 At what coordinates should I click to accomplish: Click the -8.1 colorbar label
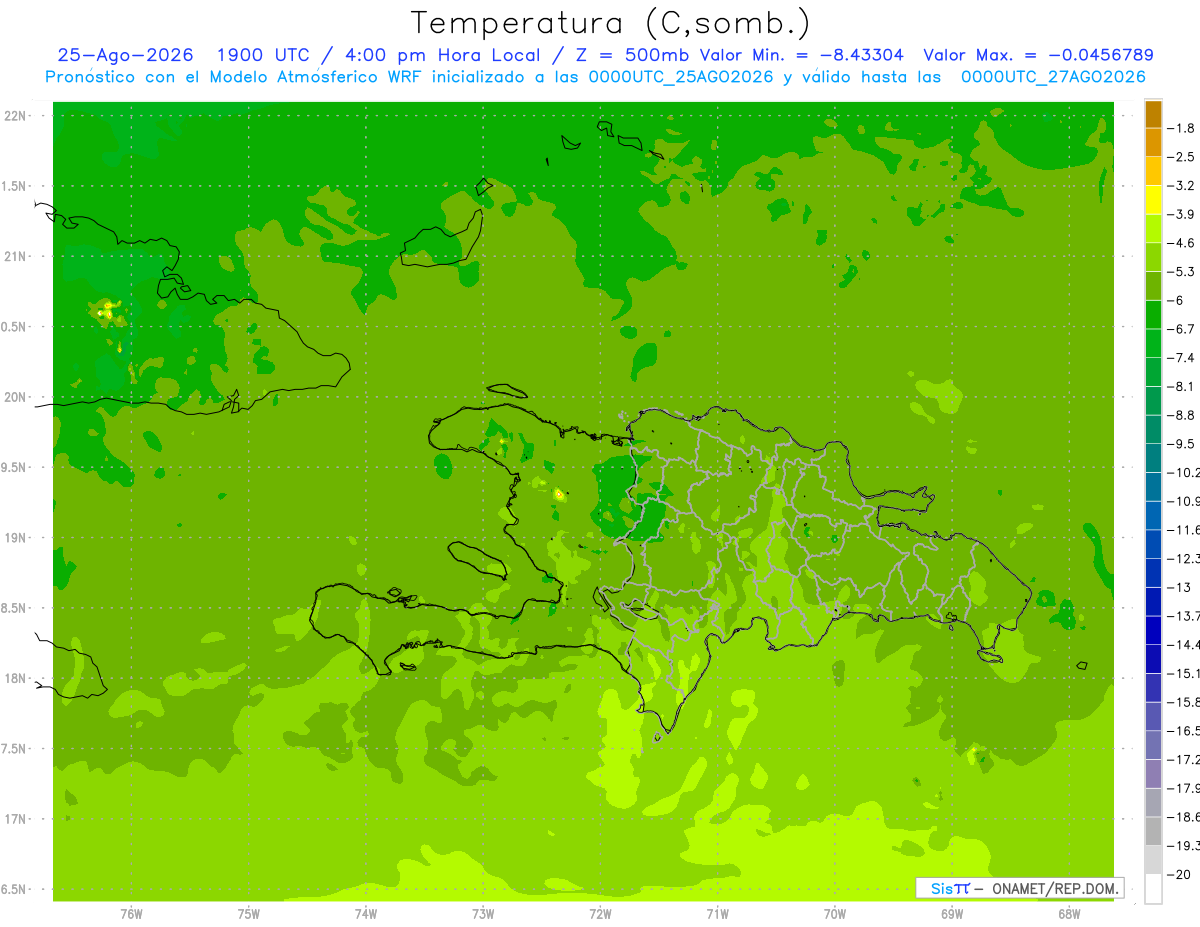click(x=1181, y=387)
